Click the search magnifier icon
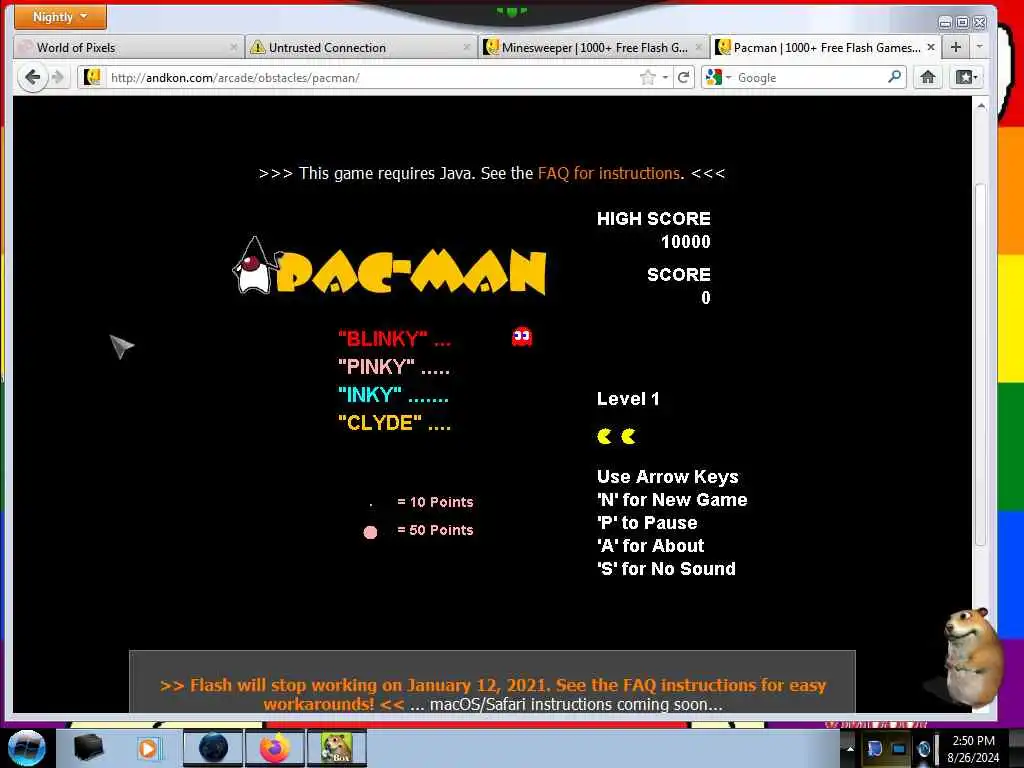Viewport: 1024px width, 768px height. [x=894, y=77]
